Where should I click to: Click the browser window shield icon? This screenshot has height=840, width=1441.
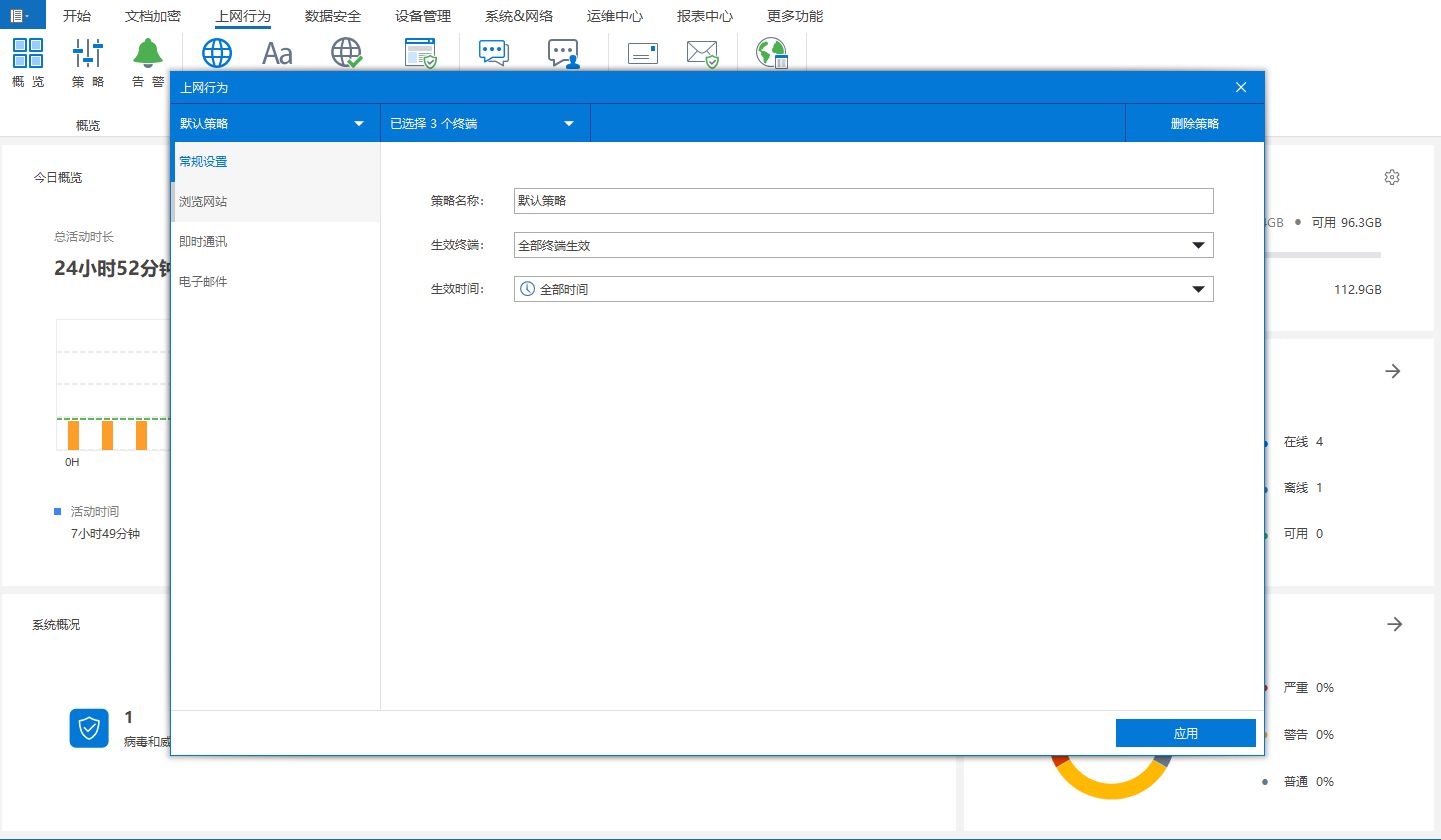(x=420, y=53)
